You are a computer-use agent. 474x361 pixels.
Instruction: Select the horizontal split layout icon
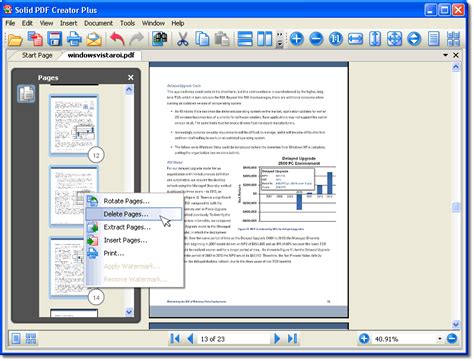pyautogui.click(x=245, y=39)
